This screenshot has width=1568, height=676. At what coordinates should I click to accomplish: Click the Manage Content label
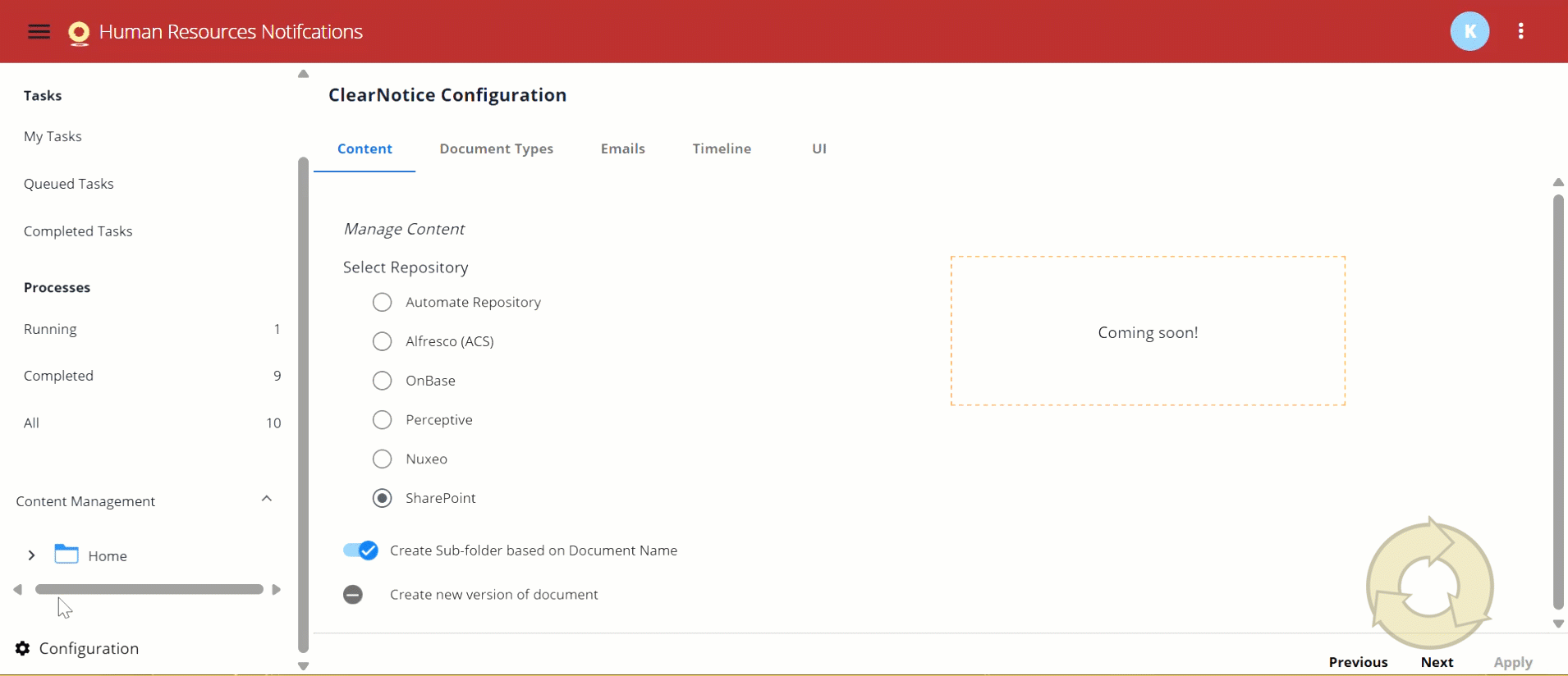point(404,229)
